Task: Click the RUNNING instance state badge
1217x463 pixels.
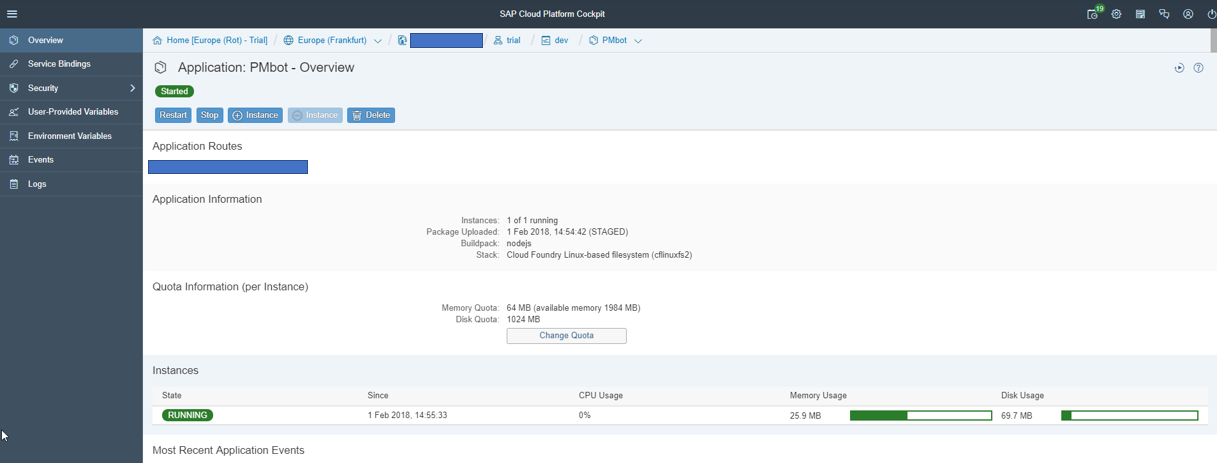Action: (x=188, y=415)
